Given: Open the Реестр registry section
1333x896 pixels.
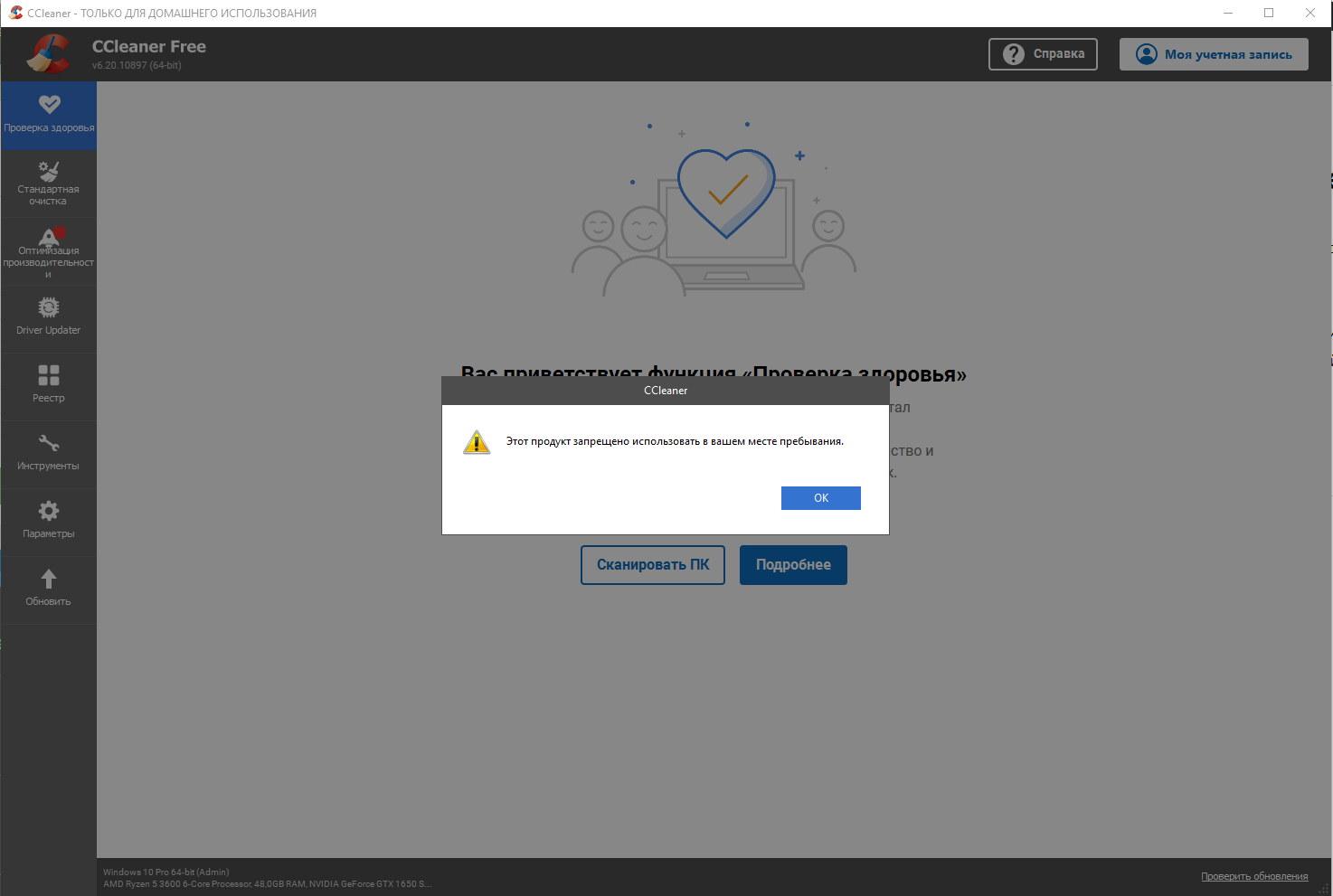Looking at the screenshot, I should point(49,387).
